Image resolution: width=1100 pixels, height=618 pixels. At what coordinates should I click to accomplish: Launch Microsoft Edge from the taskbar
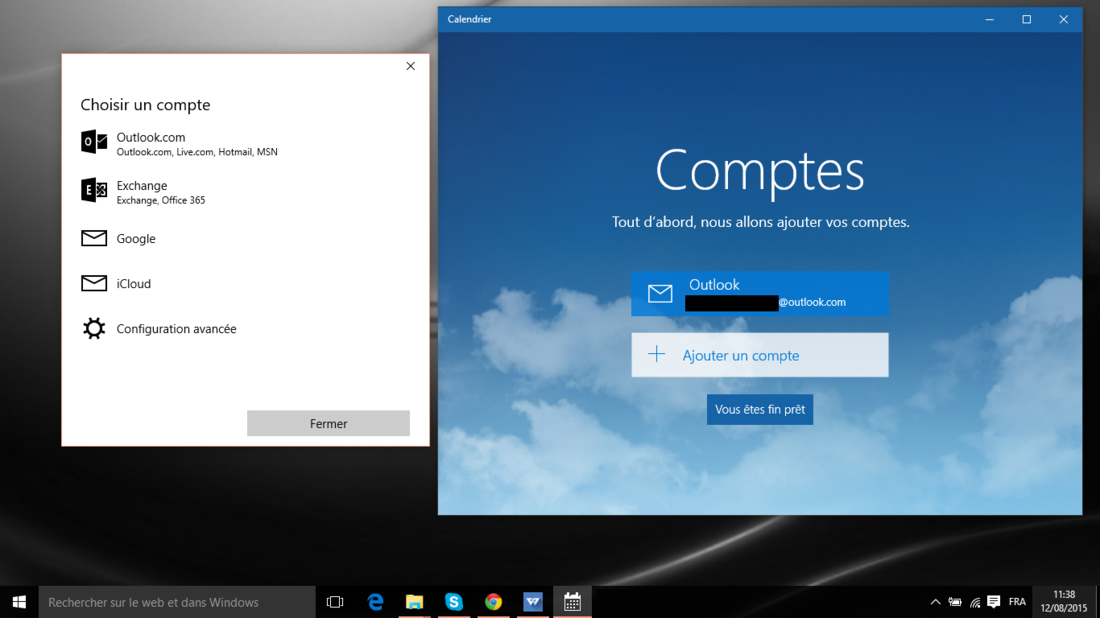click(375, 602)
